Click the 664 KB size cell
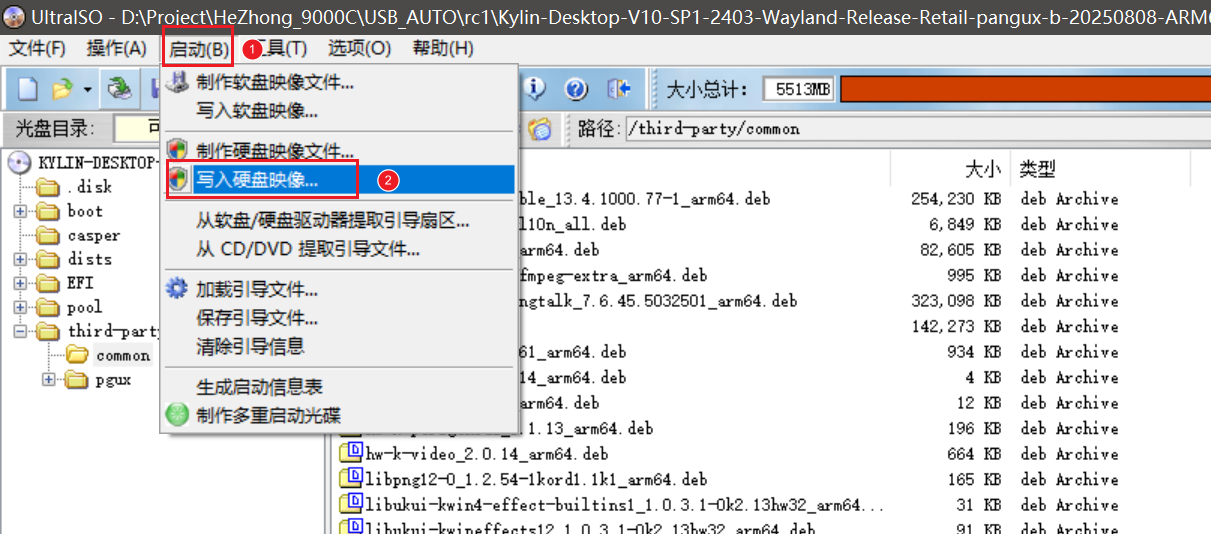This screenshot has height=534, width=1211. [x=973, y=454]
